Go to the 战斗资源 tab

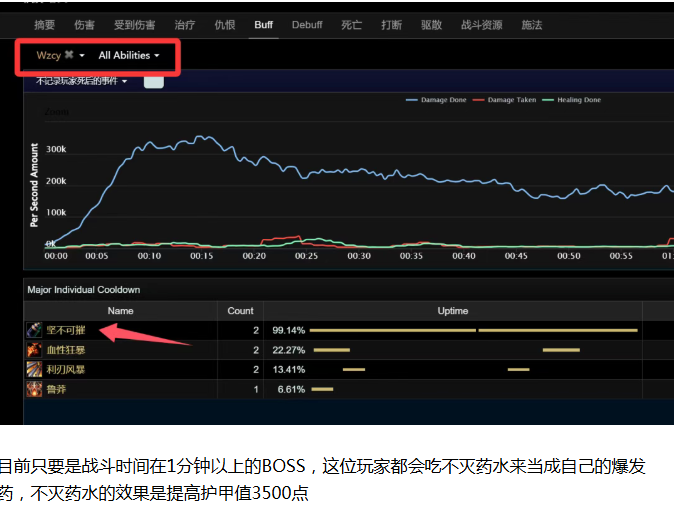point(481,25)
